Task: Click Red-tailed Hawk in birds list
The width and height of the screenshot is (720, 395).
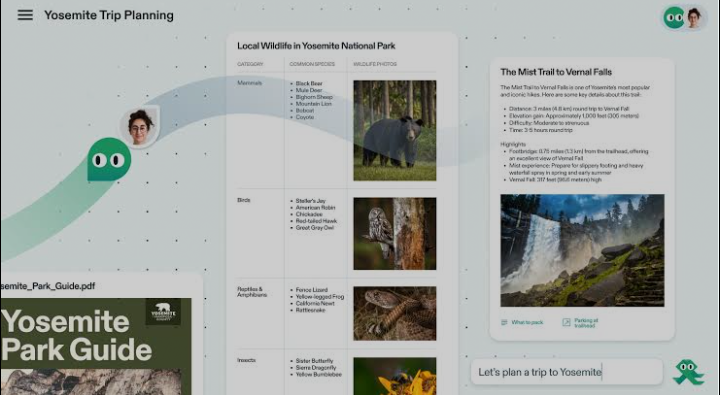Action: coord(316,221)
